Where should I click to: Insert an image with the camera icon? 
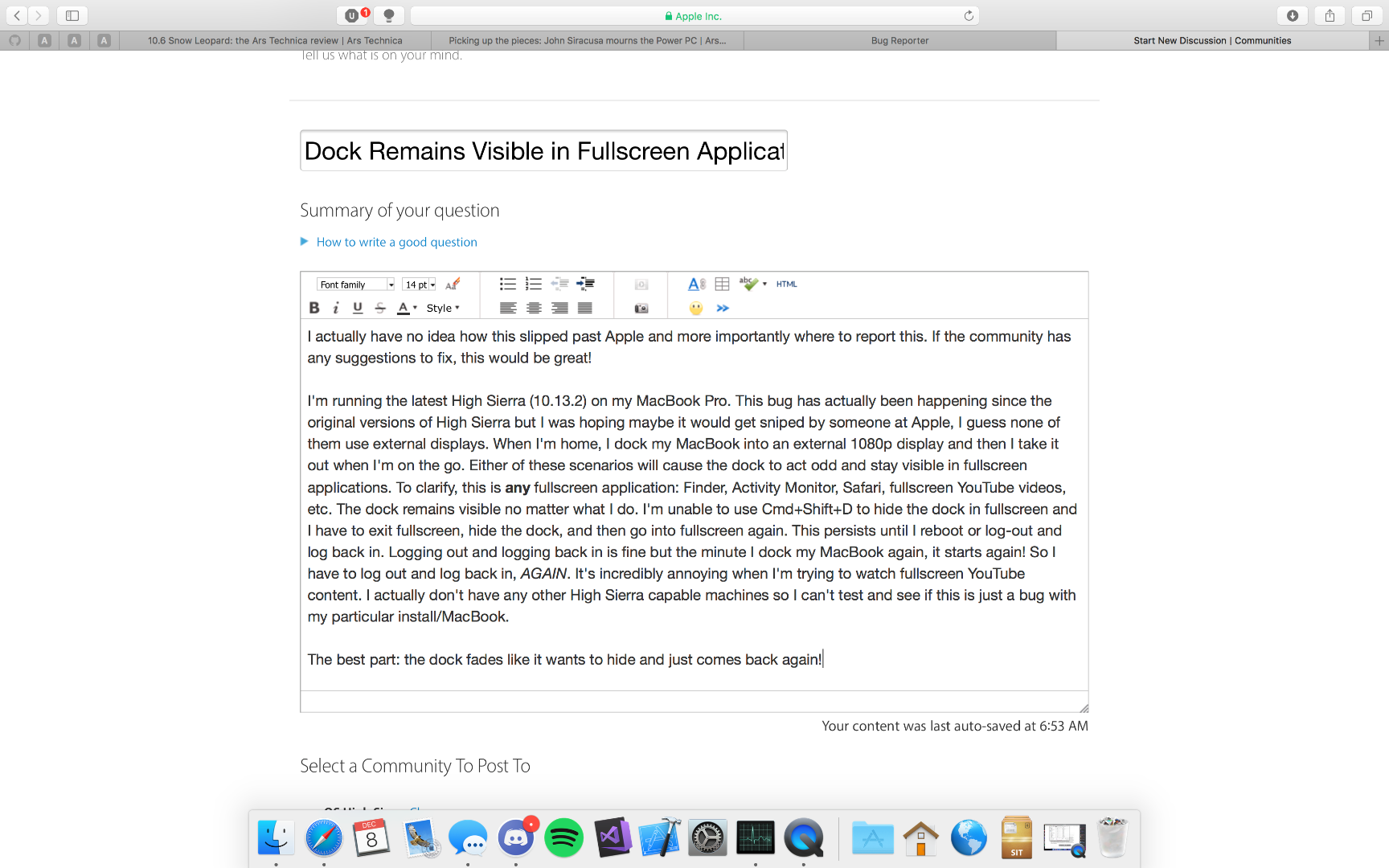pyautogui.click(x=641, y=308)
